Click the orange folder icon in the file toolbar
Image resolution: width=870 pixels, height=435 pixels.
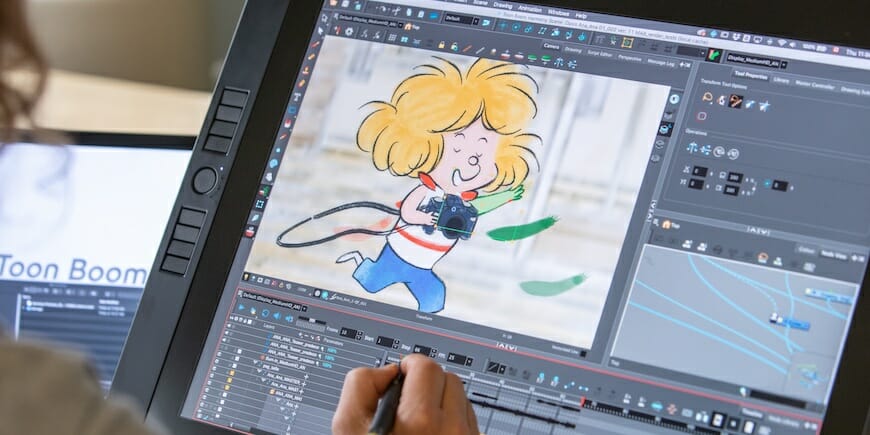[x=333, y=3]
